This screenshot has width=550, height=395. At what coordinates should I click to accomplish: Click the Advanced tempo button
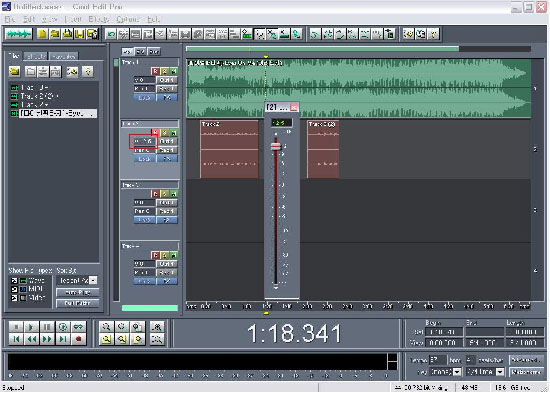[526, 360]
